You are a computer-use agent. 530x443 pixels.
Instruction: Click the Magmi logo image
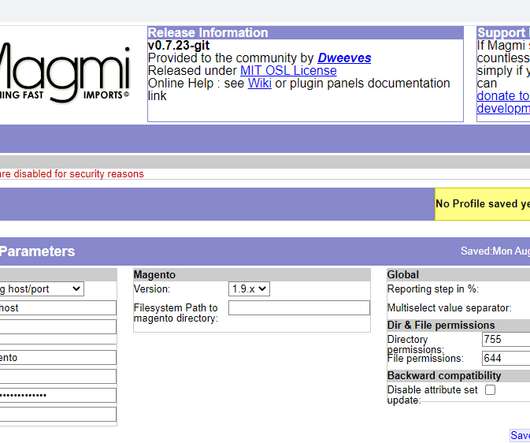click(x=64, y=73)
